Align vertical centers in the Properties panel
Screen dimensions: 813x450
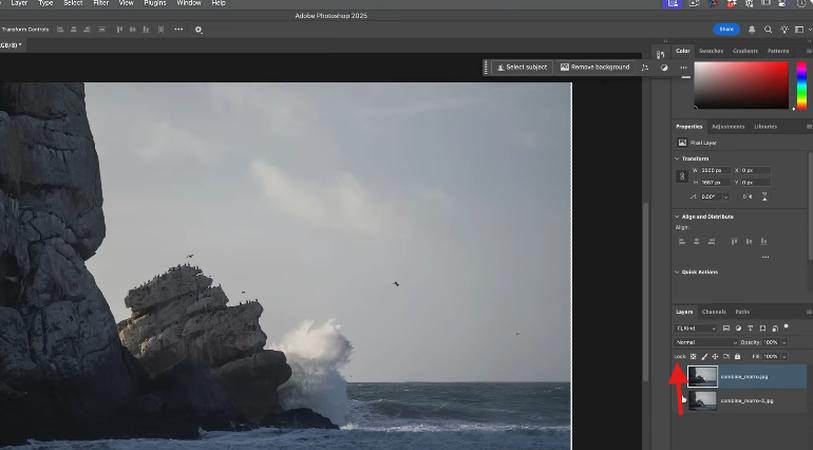(749, 241)
